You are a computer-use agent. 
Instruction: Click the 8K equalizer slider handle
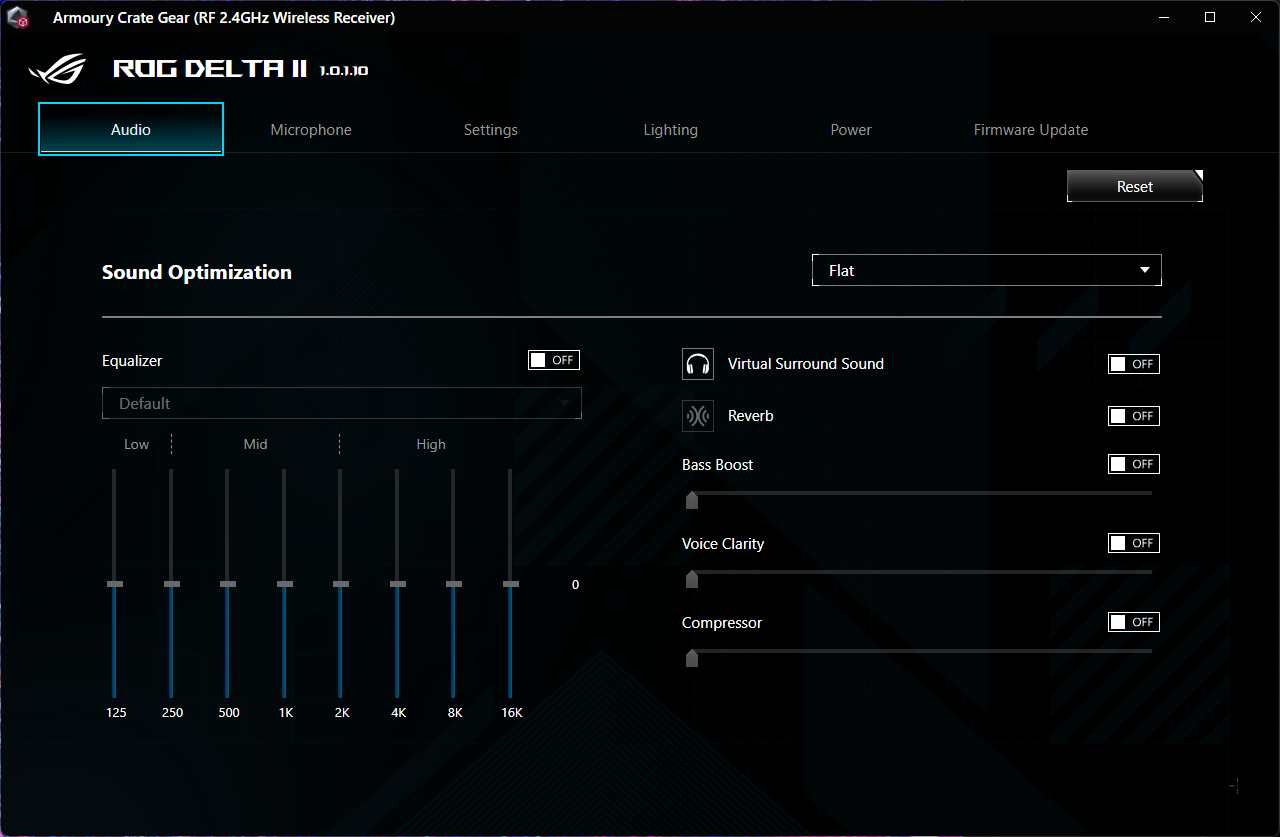tap(454, 584)
